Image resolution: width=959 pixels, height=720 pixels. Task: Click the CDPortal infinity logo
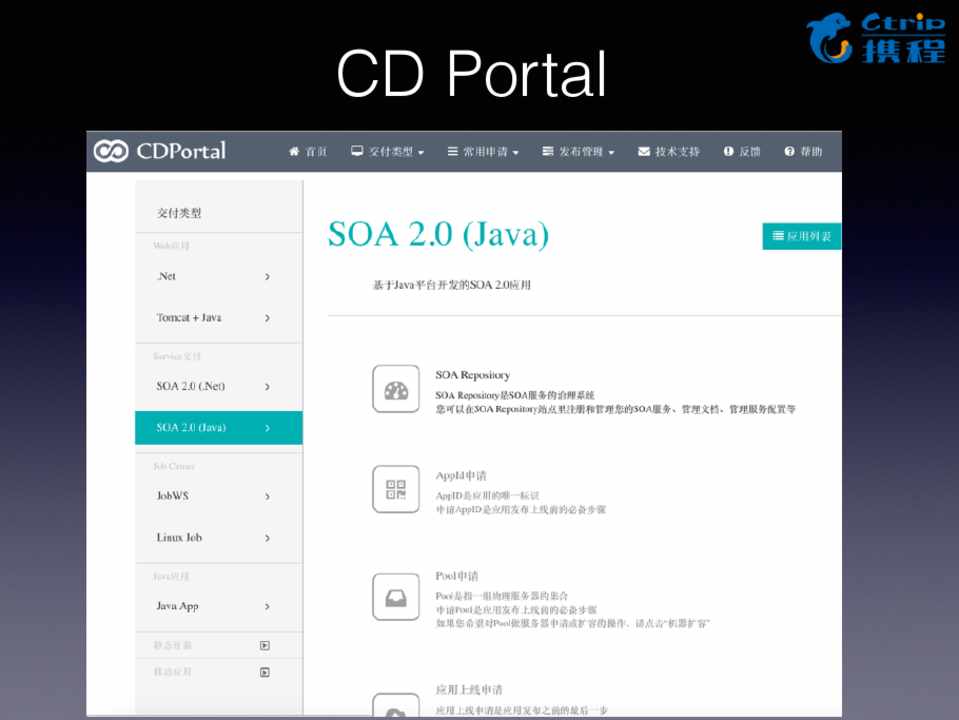tap(111, 151)
